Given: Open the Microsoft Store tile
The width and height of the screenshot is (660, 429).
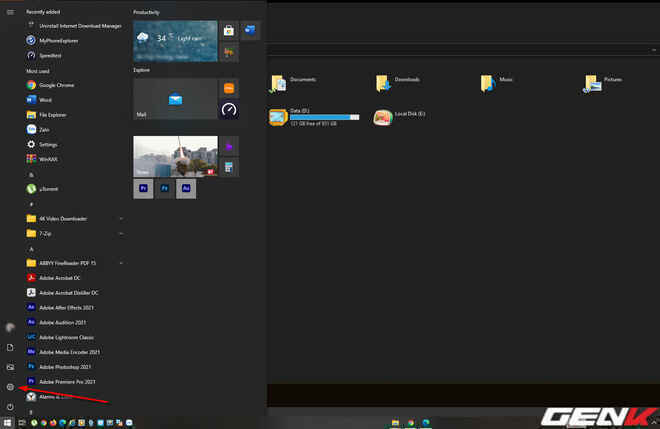Looking at the screenshot, I should click(229, 30).
